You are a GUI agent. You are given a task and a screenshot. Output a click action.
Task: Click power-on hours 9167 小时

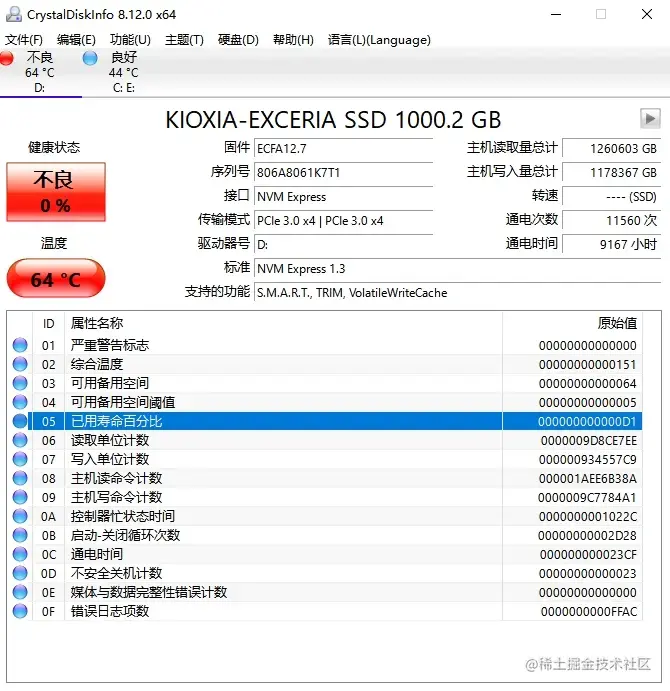(612, 244)
